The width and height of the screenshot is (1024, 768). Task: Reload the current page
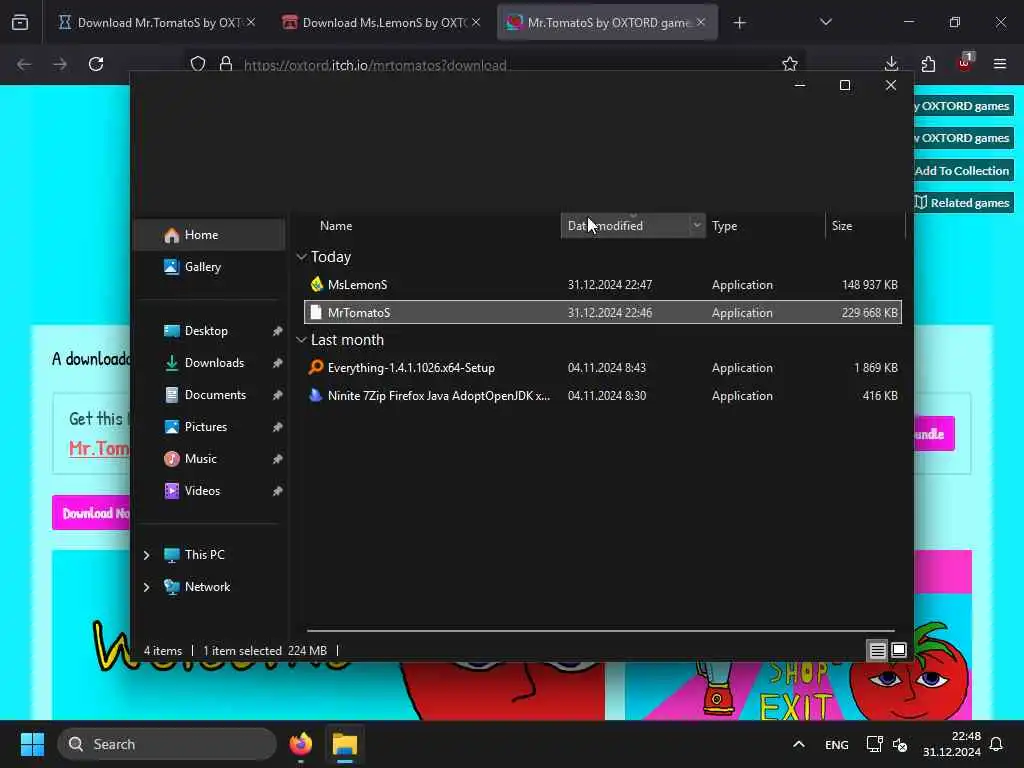click(x=96, y=64)
